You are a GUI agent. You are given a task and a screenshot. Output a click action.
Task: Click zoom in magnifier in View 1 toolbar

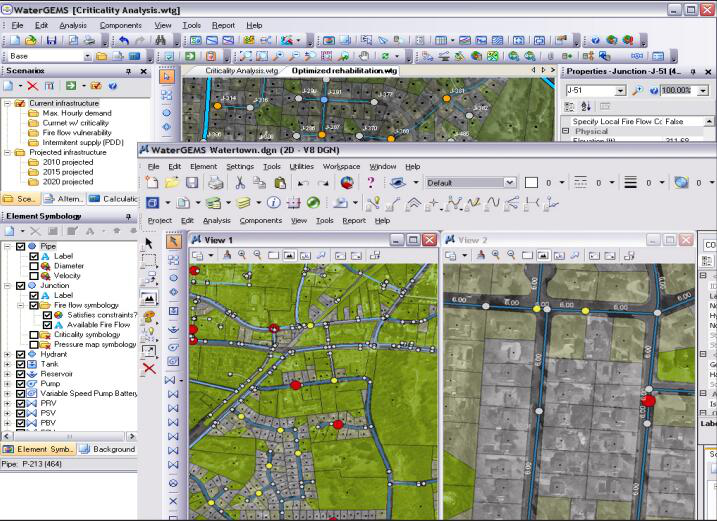[242, 255]
